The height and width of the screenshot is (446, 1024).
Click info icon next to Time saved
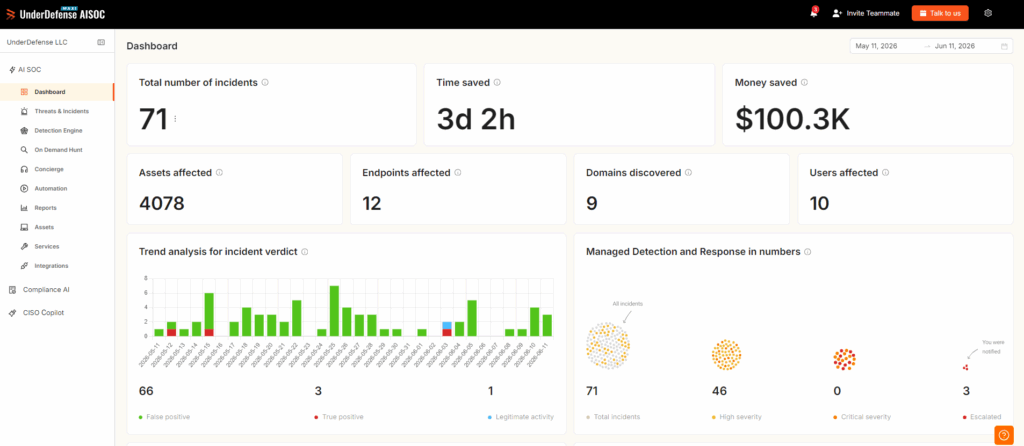pyautogui.click(x=497, y=82)
